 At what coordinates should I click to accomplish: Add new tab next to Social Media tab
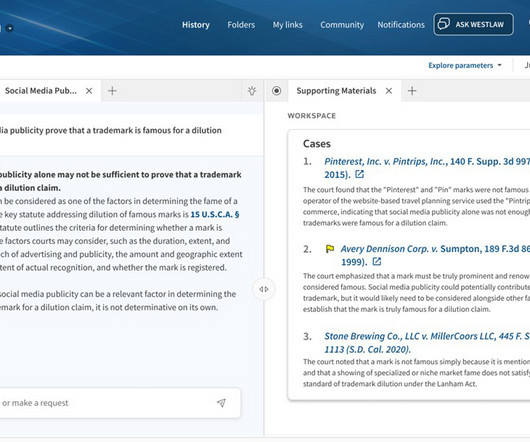(x=112, y=91)
